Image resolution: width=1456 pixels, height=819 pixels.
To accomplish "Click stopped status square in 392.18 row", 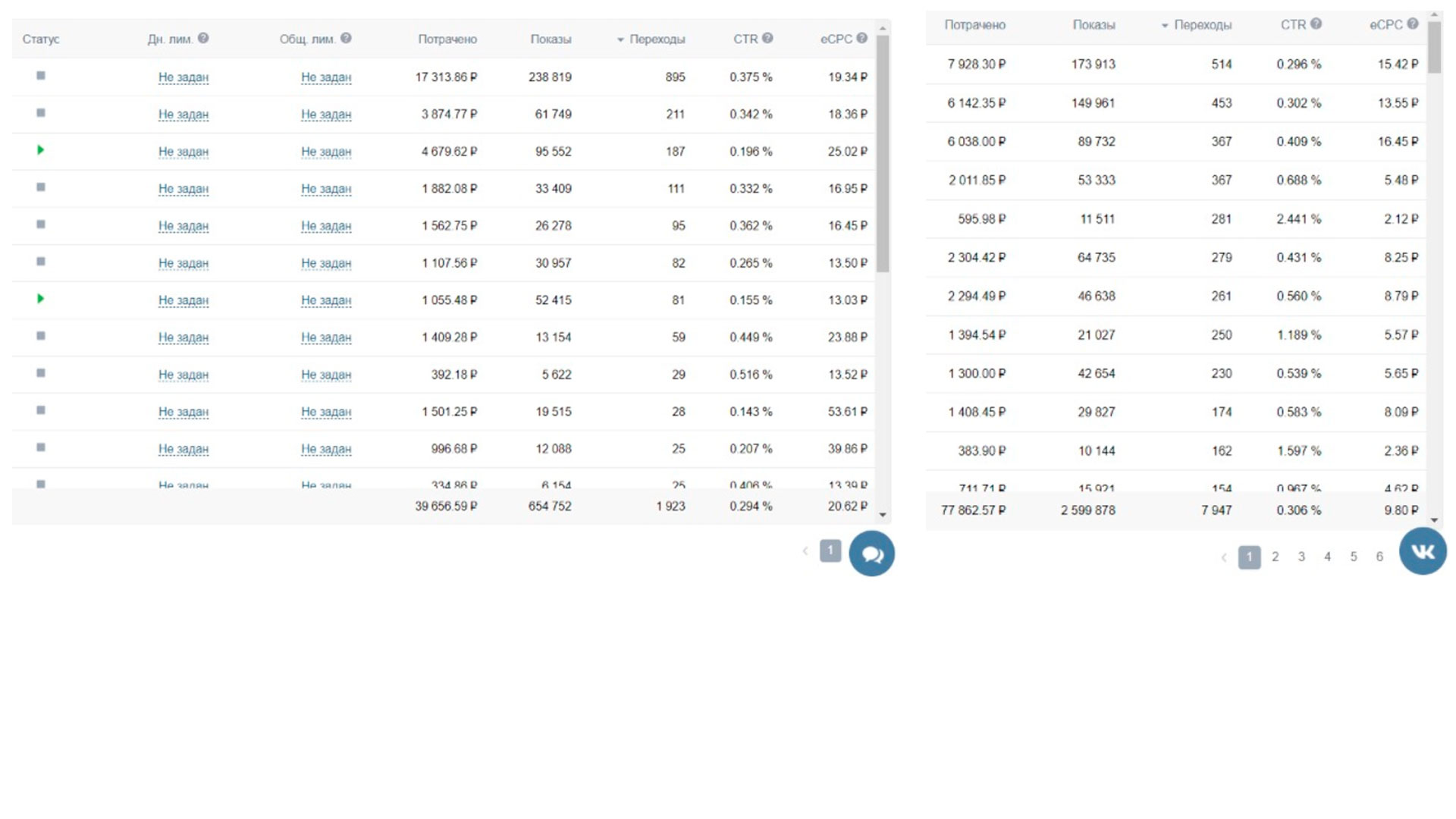I will point(41,373).
